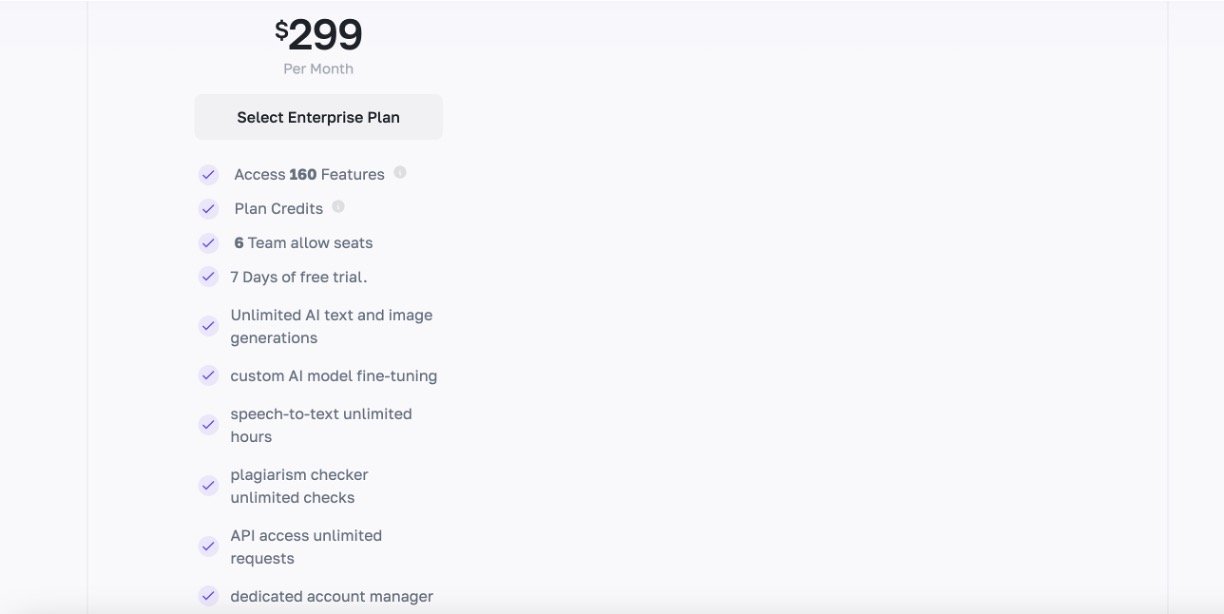1224x614 pixels.
Task: Click the $299 price heading
Action: point(318,35)
